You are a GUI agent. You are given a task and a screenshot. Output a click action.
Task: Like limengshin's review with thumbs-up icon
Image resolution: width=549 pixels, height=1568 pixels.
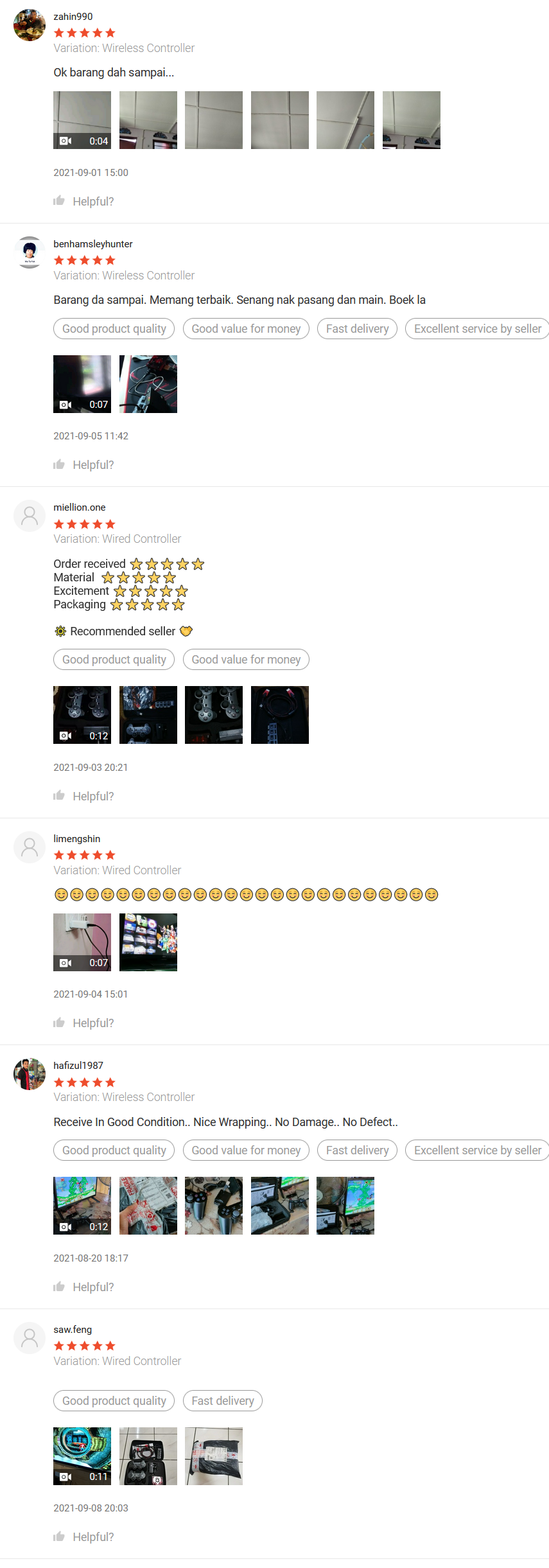59,1023
